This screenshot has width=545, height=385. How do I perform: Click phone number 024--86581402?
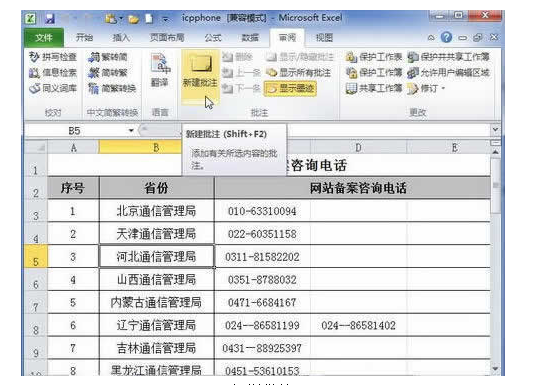pos(358,326)
